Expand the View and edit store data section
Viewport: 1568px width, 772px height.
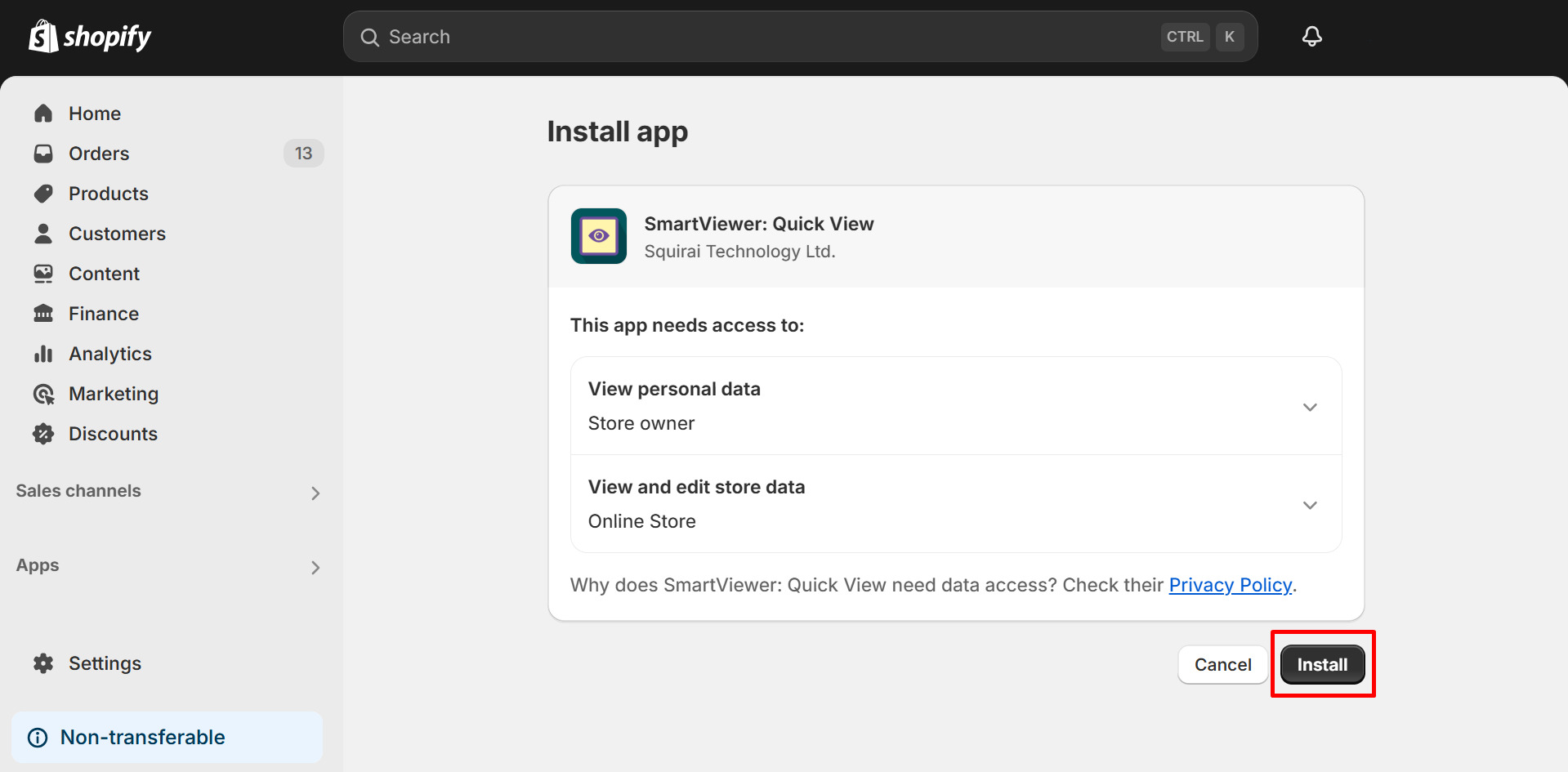(x=1309, y=505)
